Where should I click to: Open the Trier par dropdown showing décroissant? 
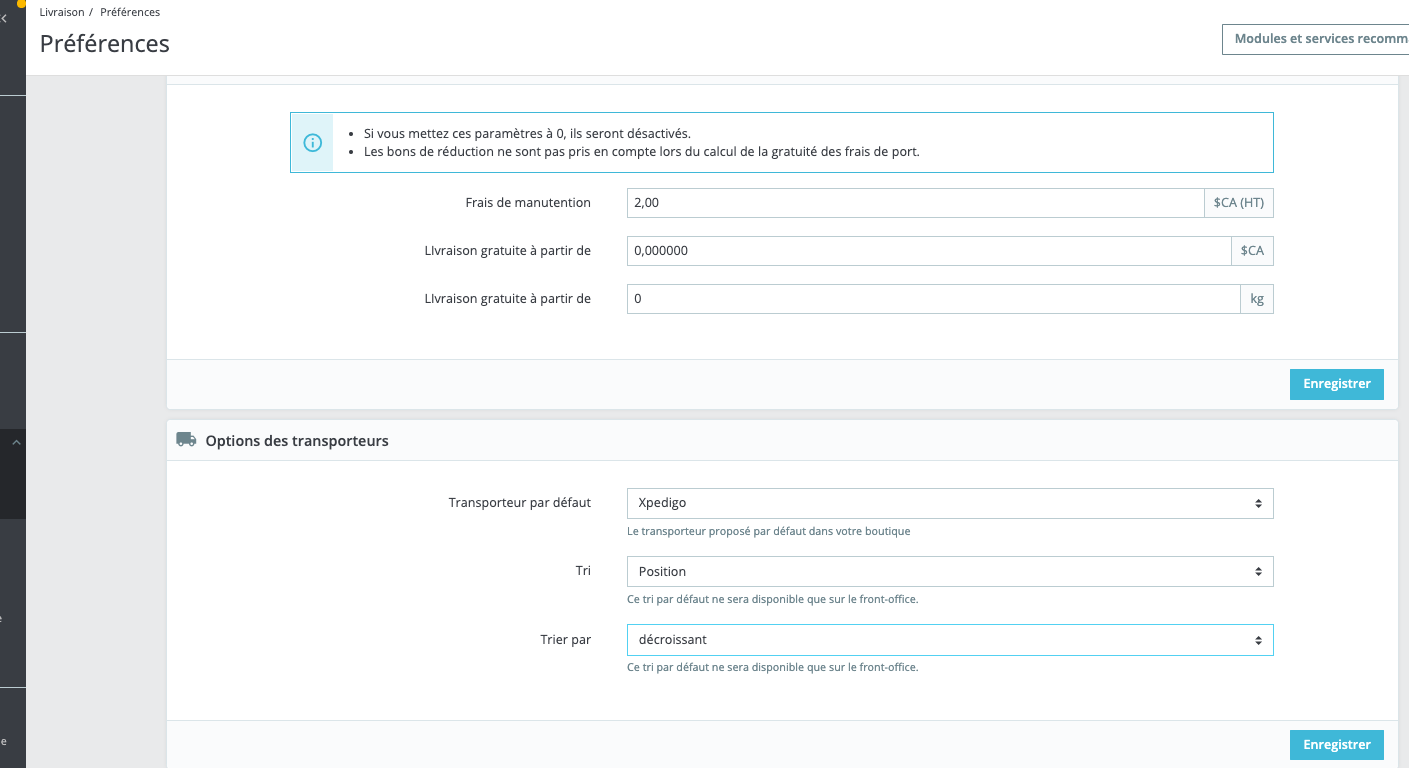tap(950, 639)
